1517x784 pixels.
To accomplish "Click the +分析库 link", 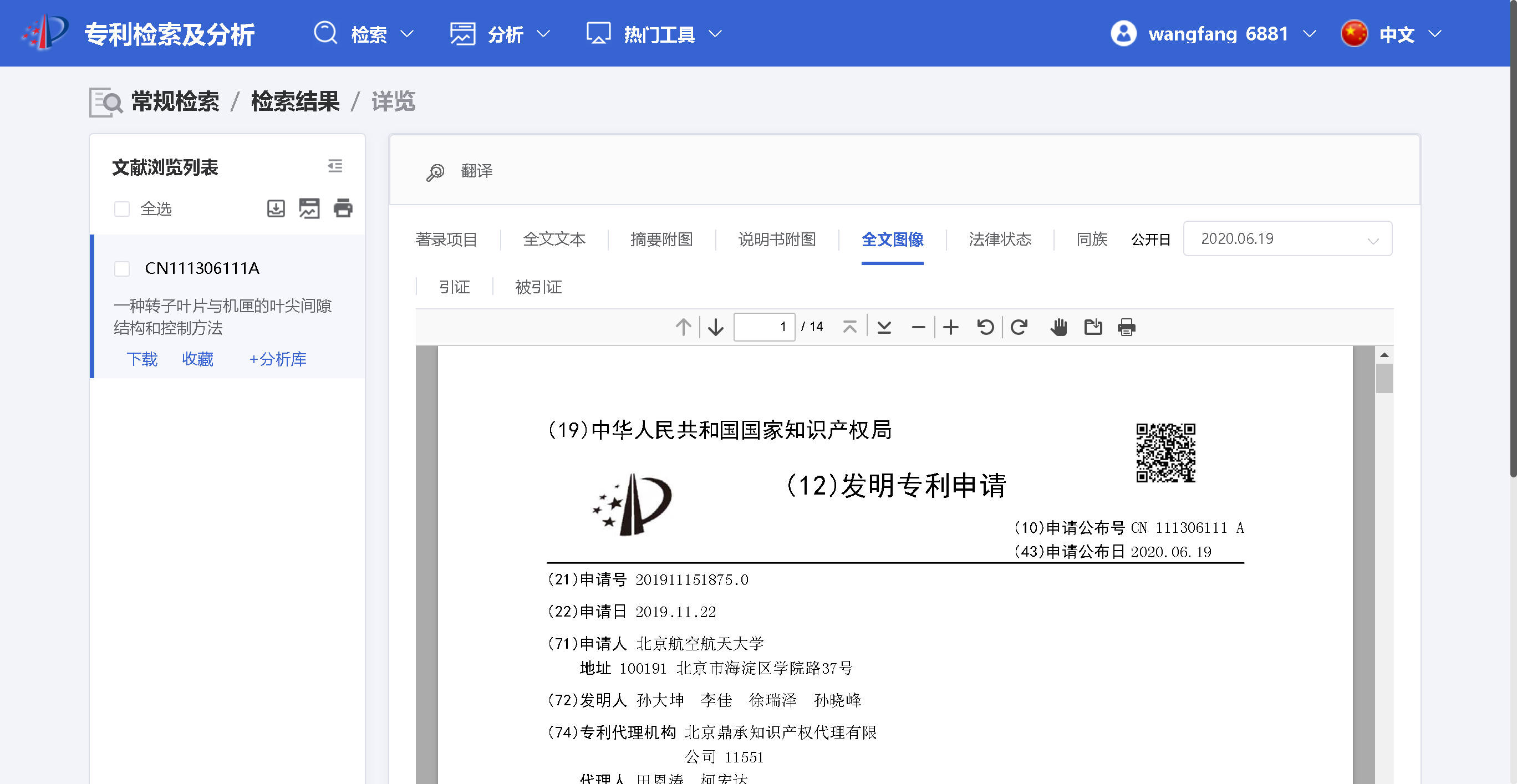I will tap(277, 359).
